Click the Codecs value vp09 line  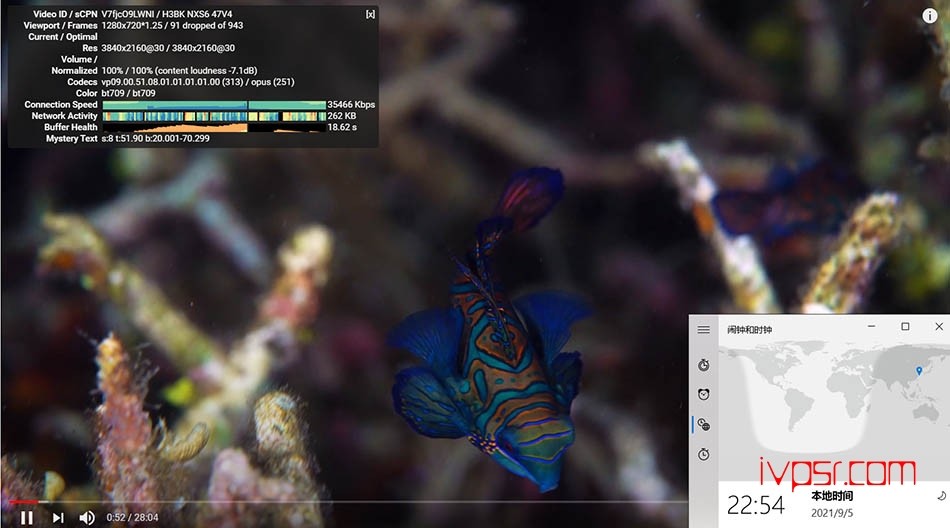click(198, 82)
